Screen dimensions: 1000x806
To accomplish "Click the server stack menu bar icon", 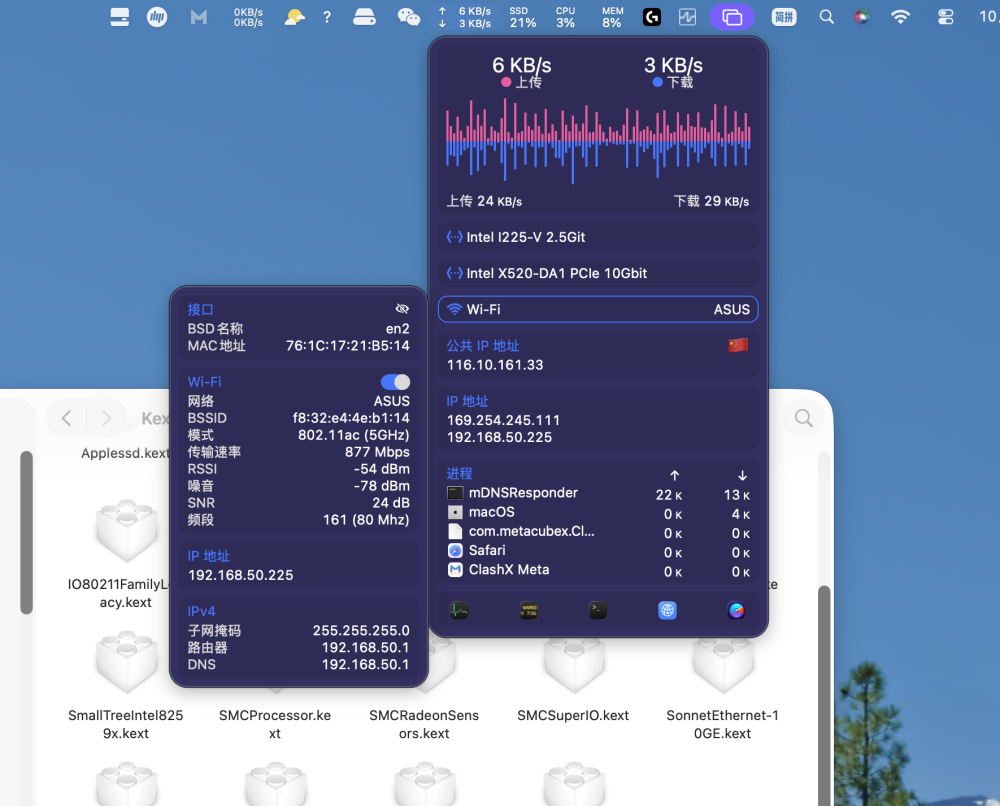I will pyautogui.click(x=119, y=17).
